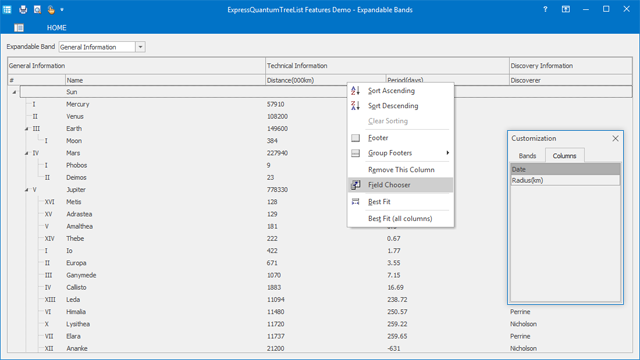Click discoverer Nicholson in Lysithea row
Viewport: 640px width, 360px height.
(x=523, y=324)
